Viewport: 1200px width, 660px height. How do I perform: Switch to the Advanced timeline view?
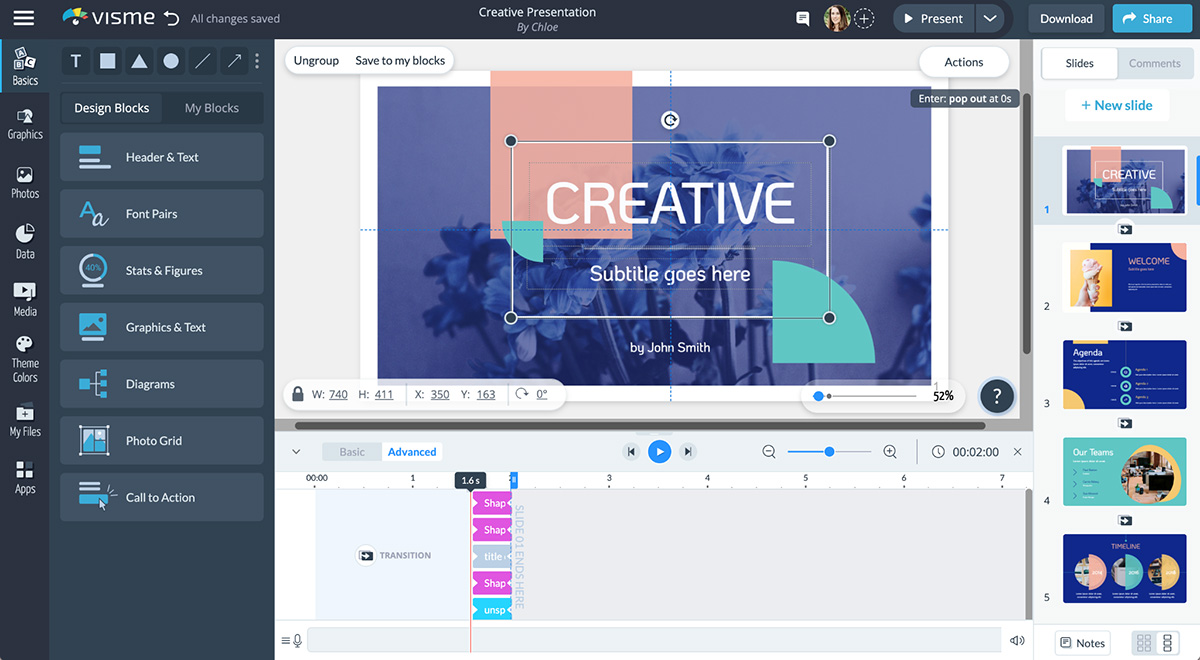(412, 451)
